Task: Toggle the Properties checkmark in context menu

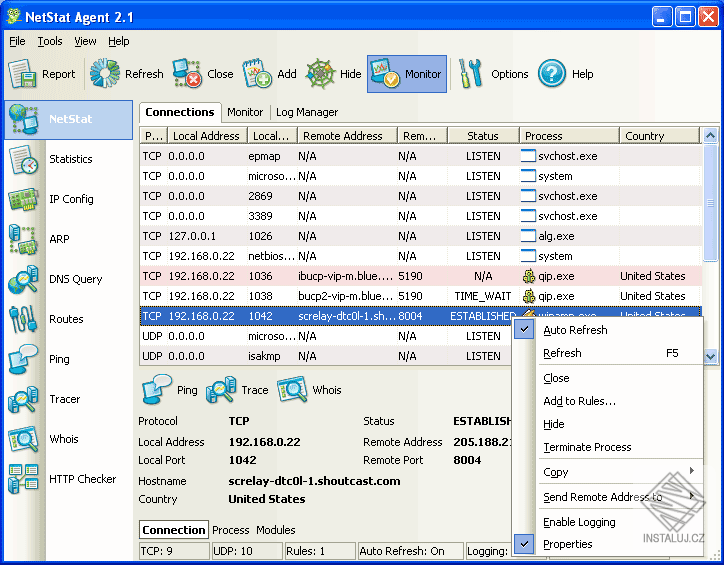Action: pos(567,544)
